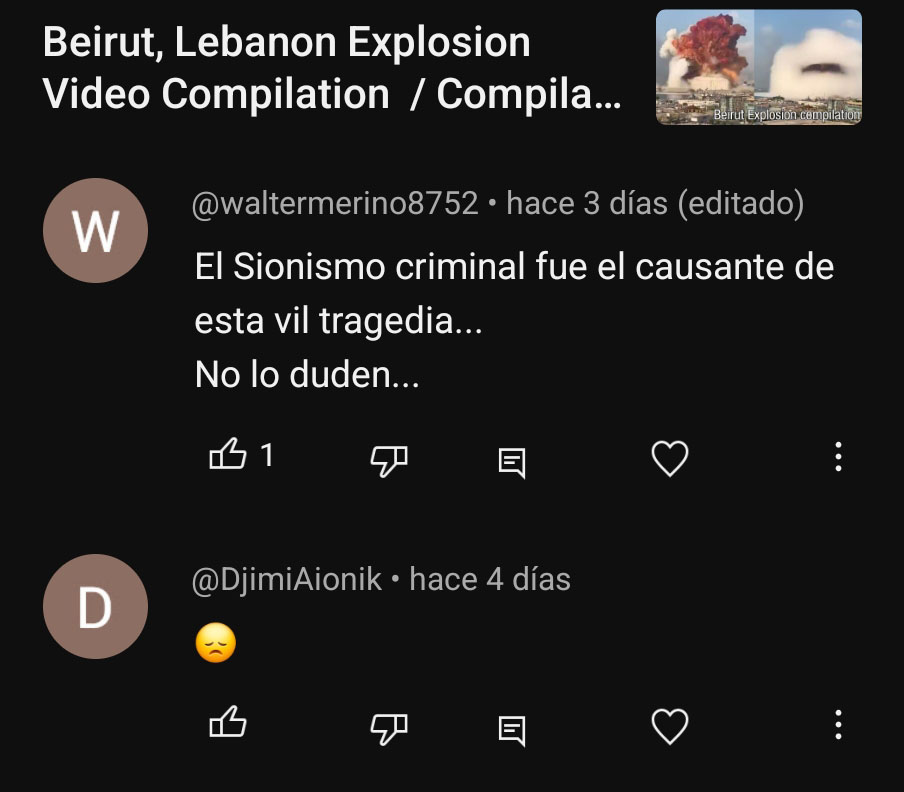Visit the @DjimiAionik channel handle
The image size is (904, 792).
287,579
